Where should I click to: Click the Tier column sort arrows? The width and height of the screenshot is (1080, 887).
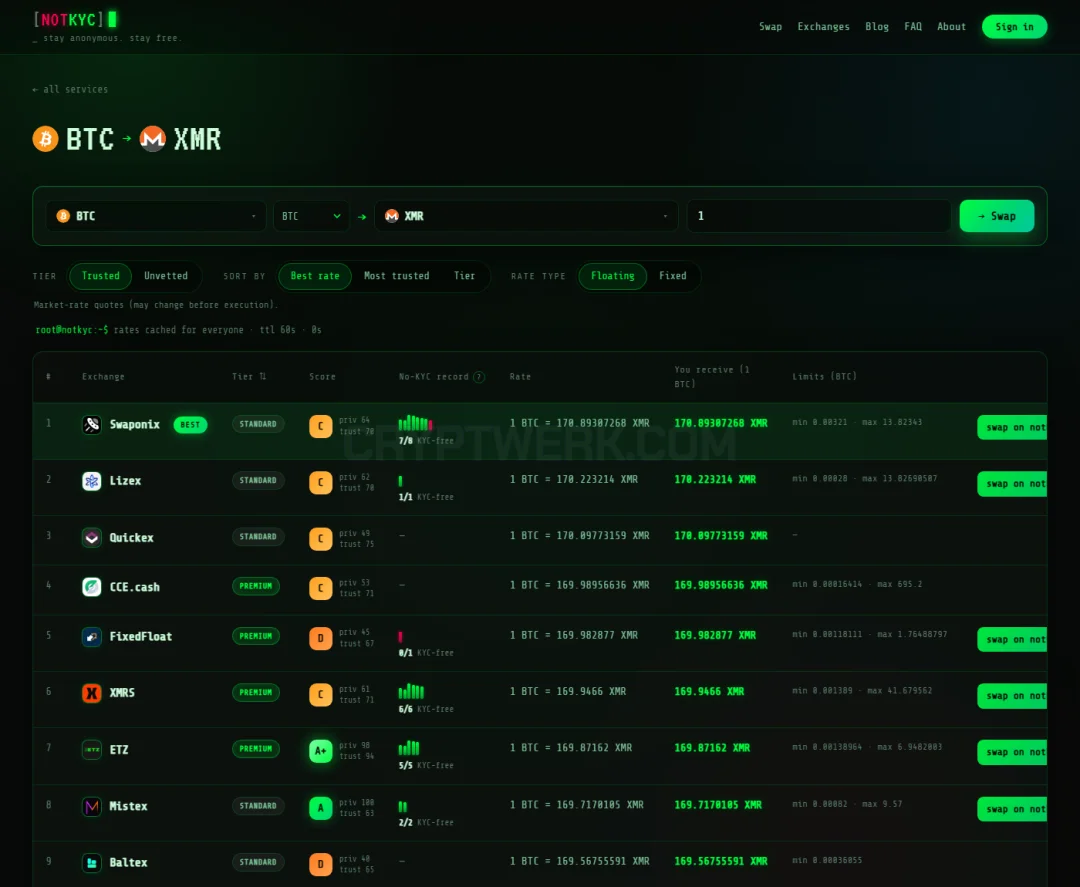pyautogui.click(x=262, y=376)
